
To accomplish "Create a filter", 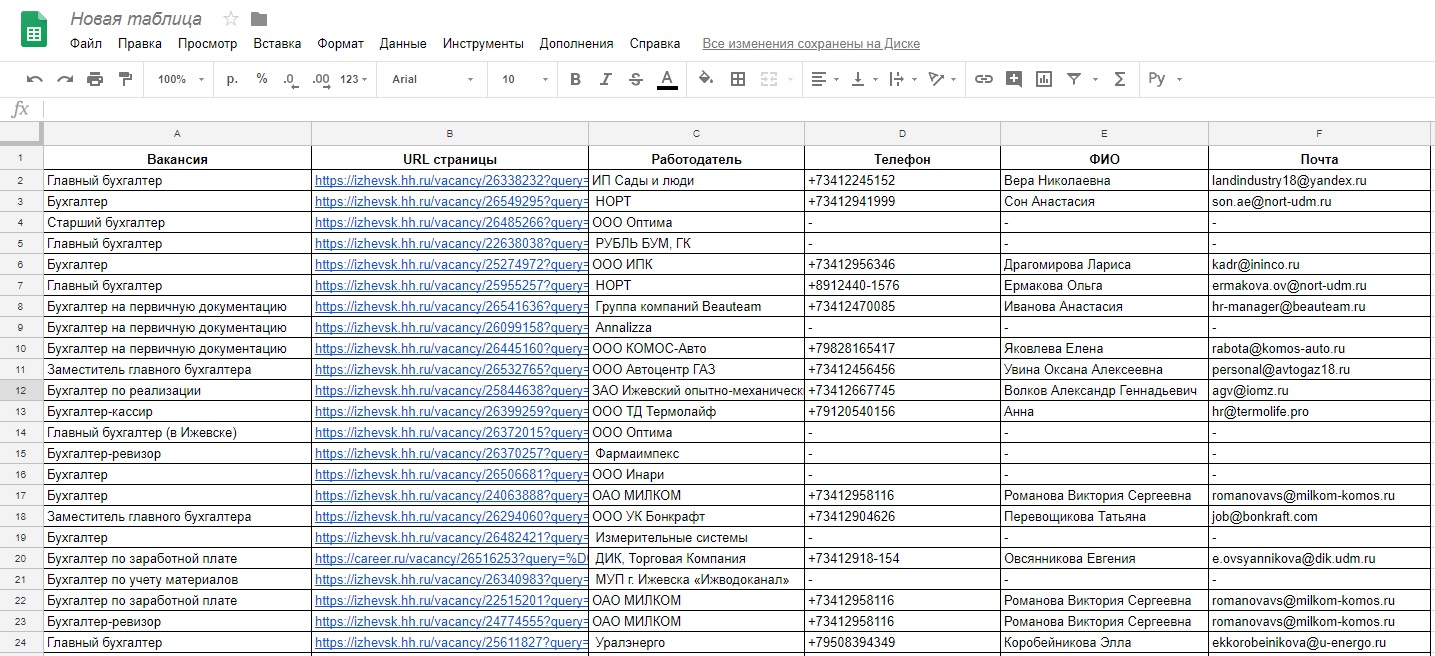I will (x=1074, y=79).
